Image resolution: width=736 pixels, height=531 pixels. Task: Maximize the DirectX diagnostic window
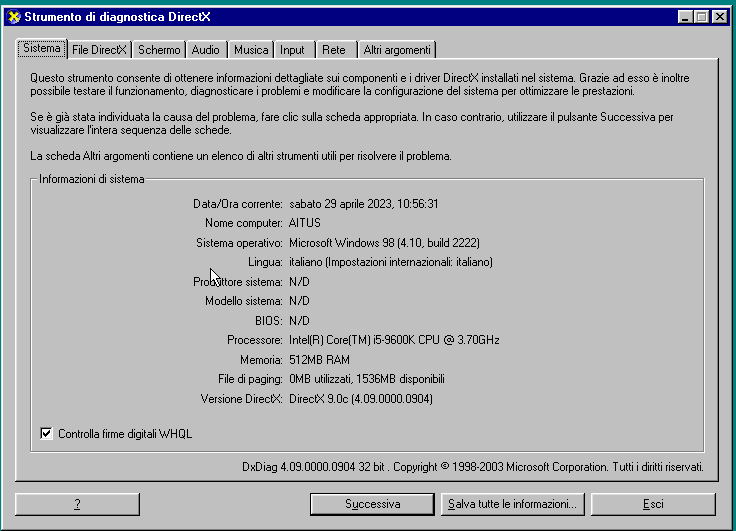(701, 17)
